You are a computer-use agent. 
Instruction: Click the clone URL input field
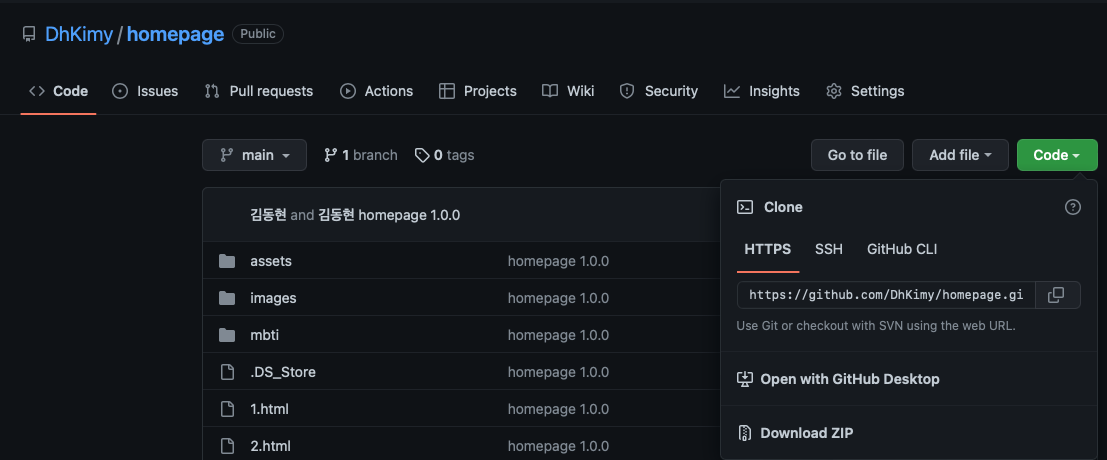point(886,295)
